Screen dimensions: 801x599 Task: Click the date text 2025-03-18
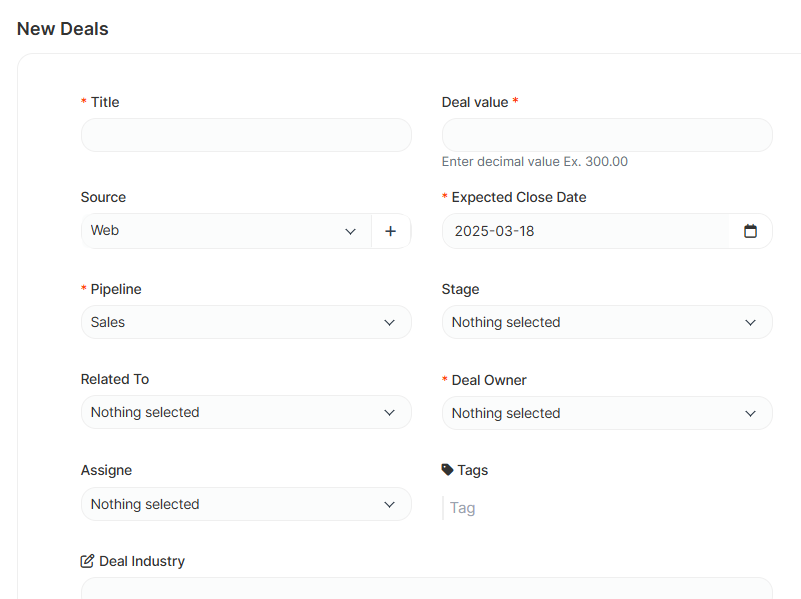[x=495, y=231]
